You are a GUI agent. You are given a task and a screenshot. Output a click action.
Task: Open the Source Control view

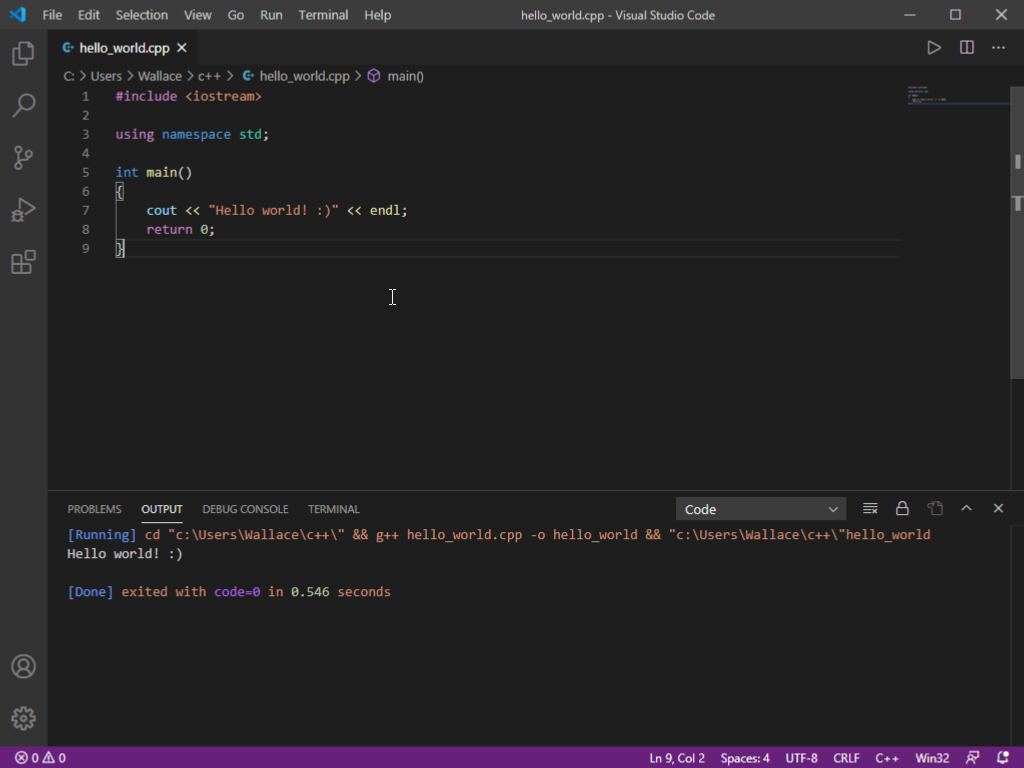23,157
